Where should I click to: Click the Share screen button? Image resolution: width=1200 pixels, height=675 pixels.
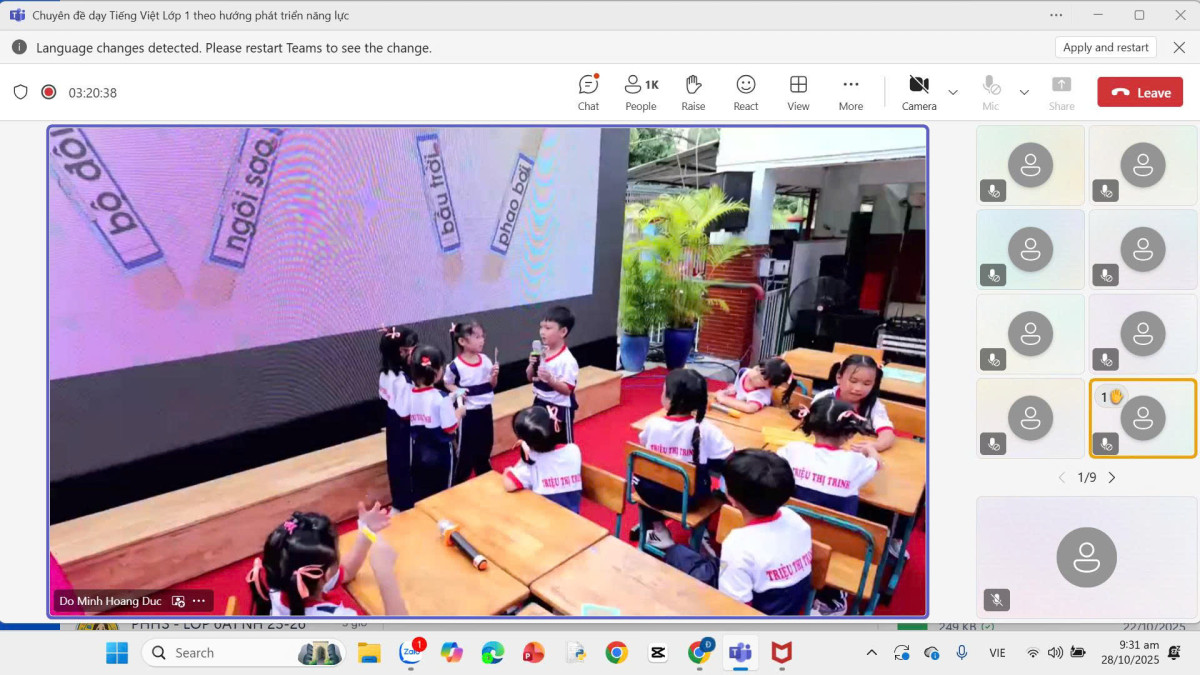tap(1061, 92)
